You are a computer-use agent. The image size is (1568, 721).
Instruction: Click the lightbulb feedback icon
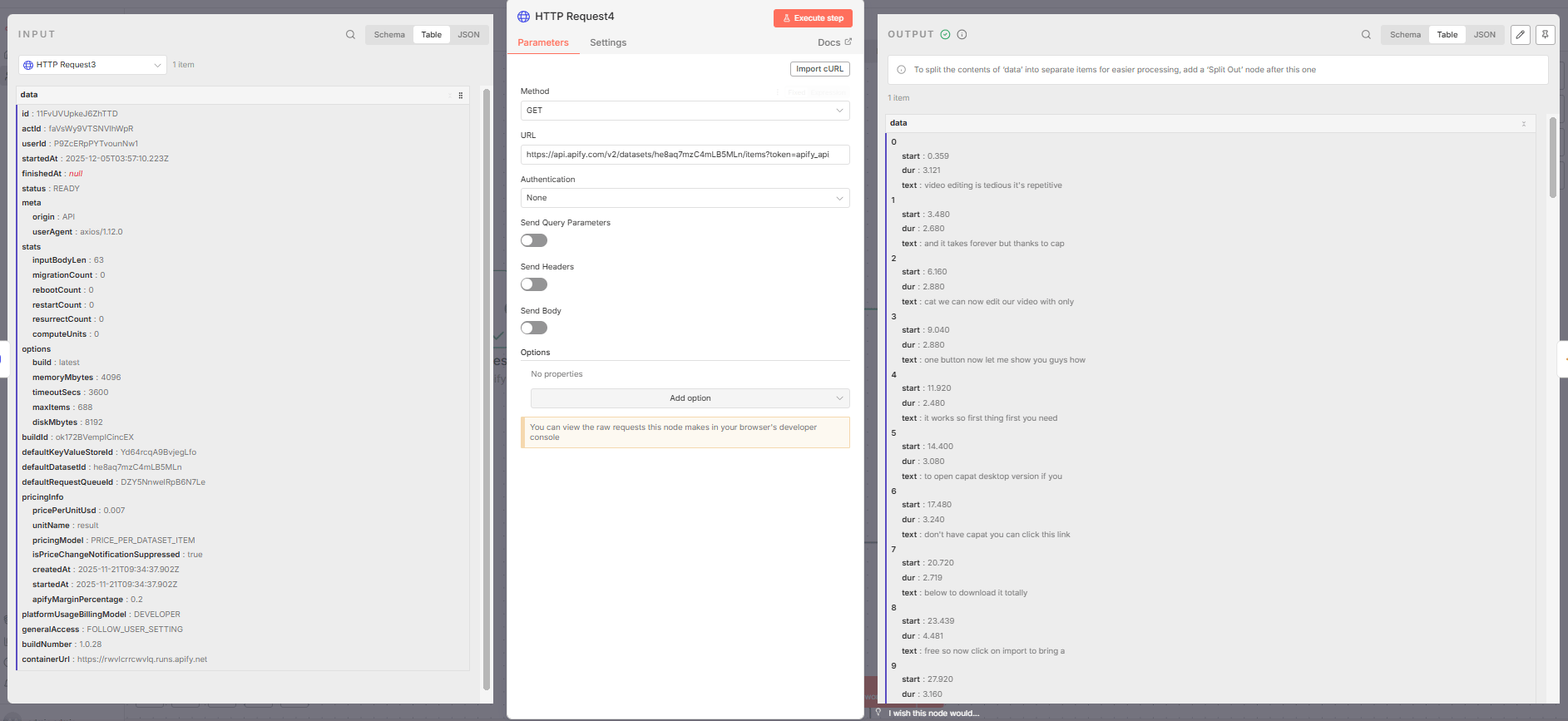point(878,713)
